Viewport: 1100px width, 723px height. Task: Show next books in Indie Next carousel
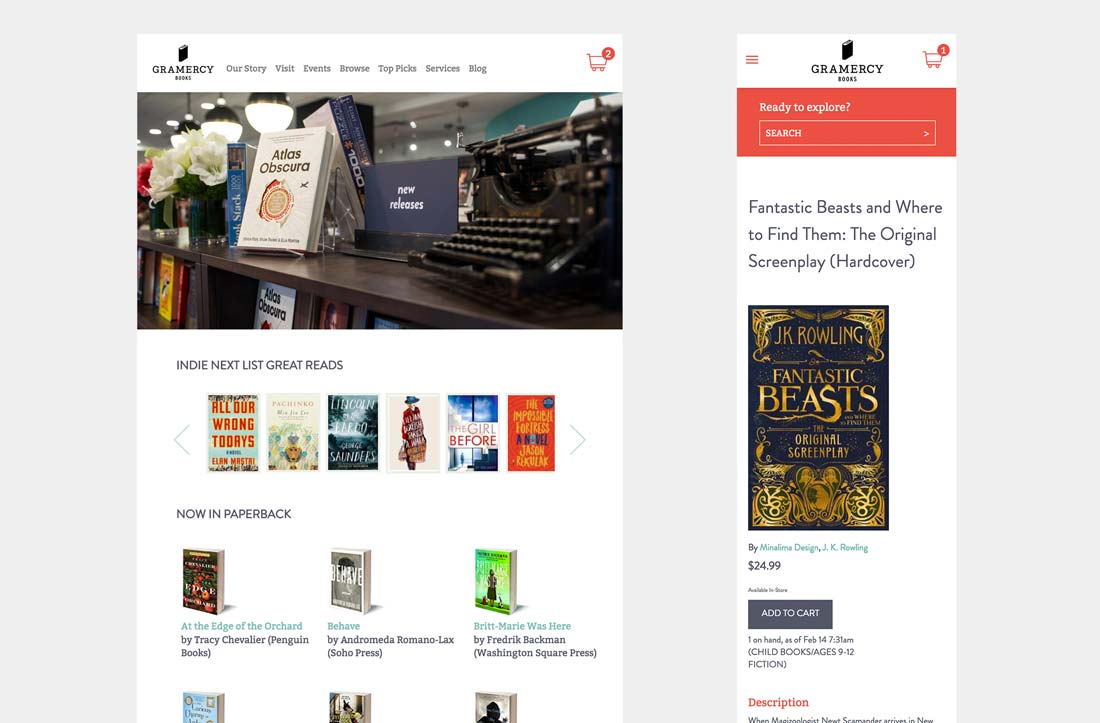pos(577,440)
